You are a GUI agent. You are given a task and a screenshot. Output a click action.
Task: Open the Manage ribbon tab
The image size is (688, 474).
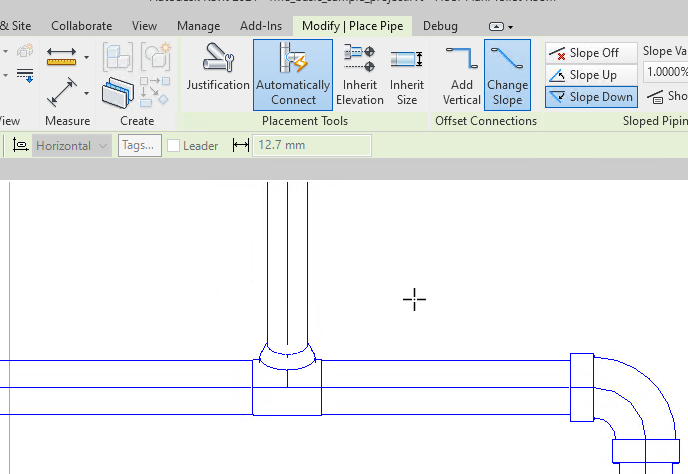(198, 26)
